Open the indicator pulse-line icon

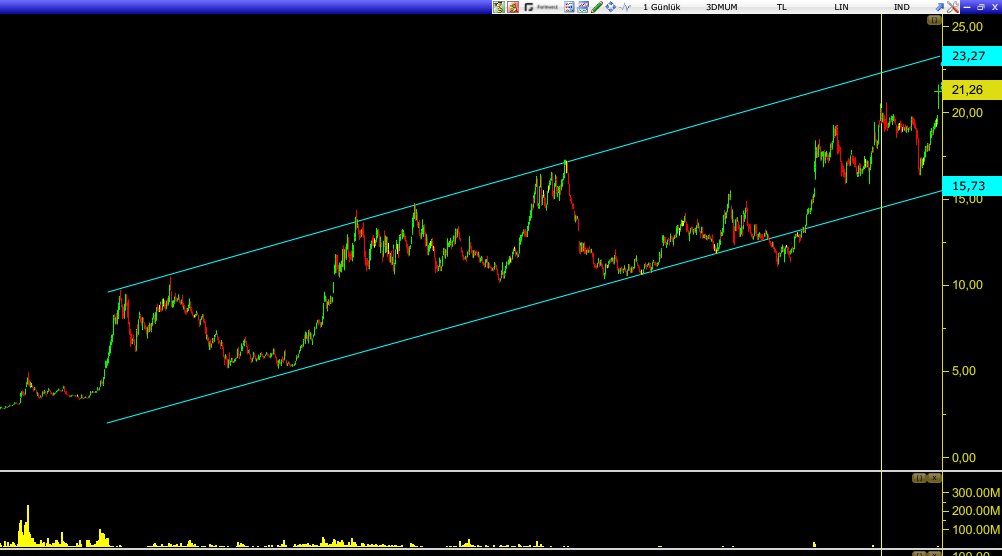pyautogui.click(x=625, y=7)
